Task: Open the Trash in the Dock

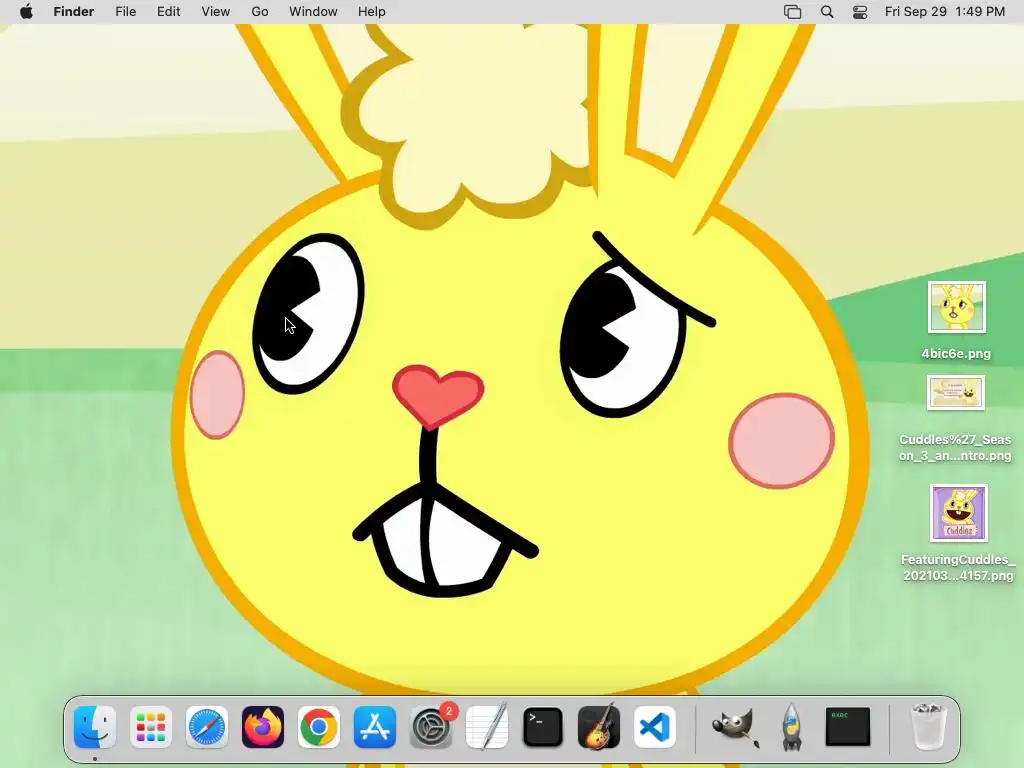Action: 928,727
